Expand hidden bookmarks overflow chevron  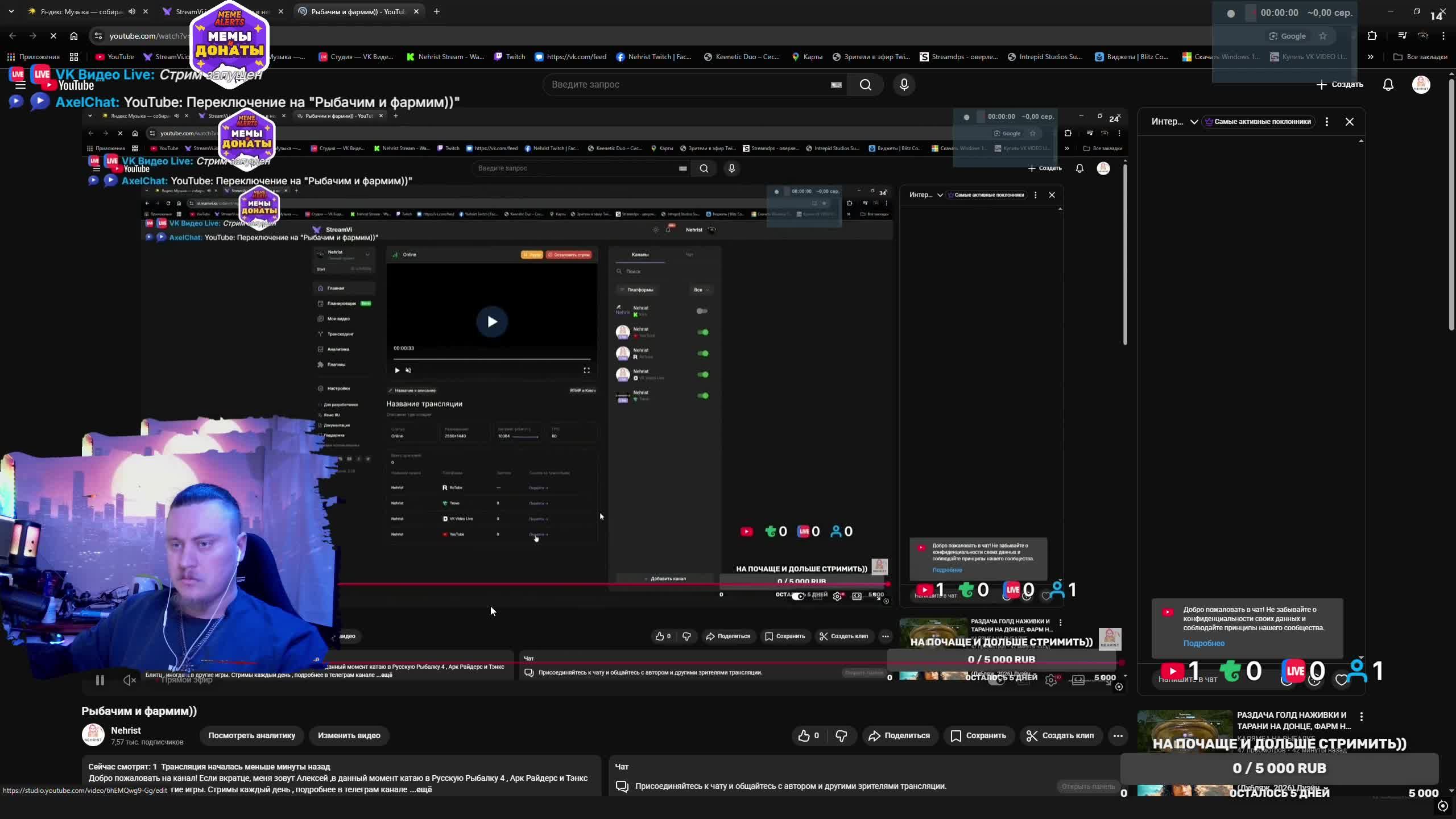(1370, 57)
